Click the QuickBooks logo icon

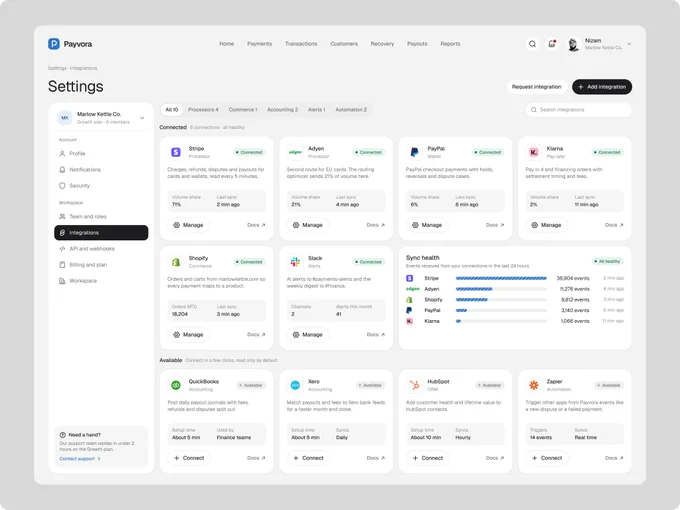[176, 385]
